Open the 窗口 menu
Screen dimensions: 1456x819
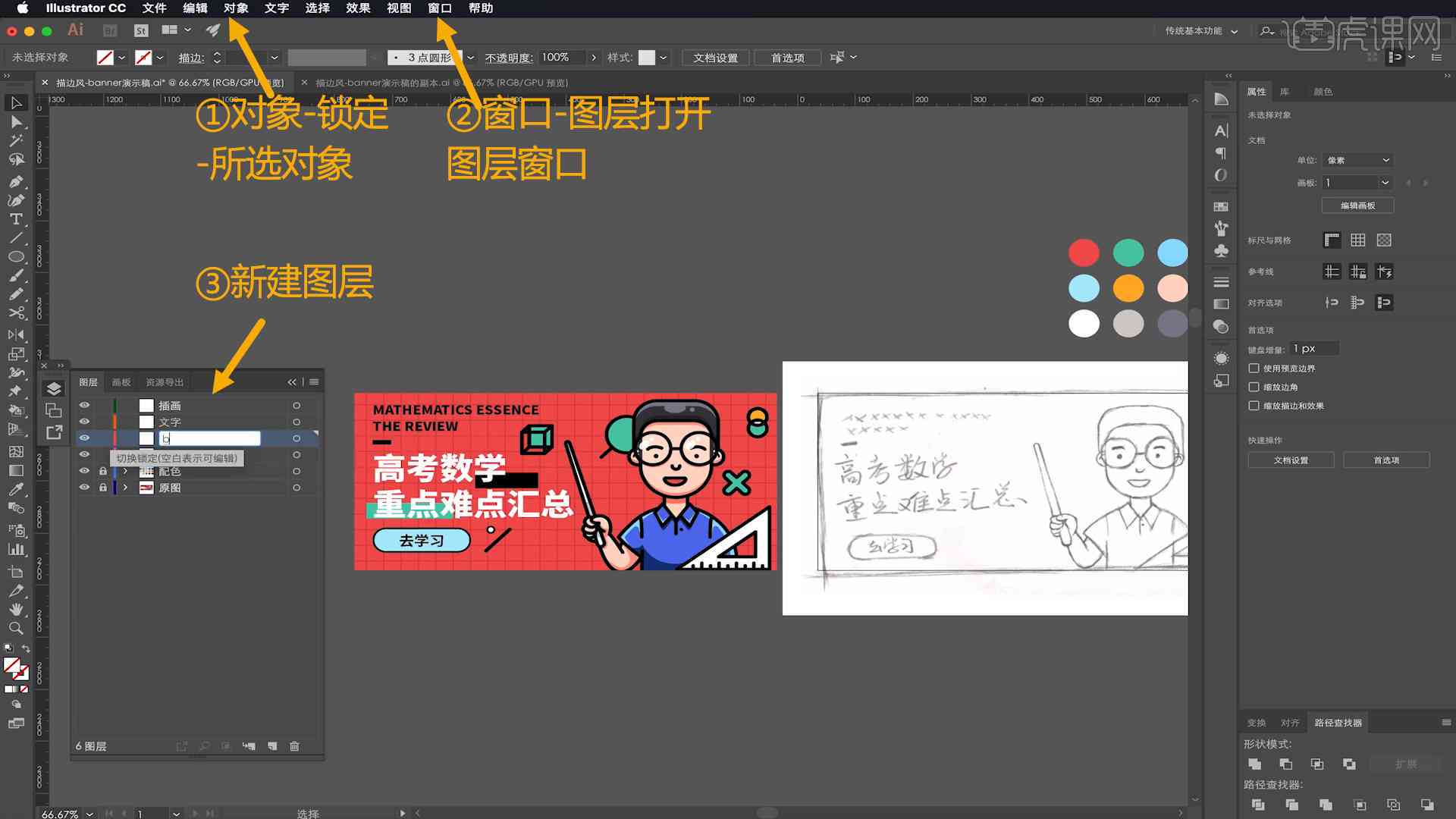tap(438, 8)
